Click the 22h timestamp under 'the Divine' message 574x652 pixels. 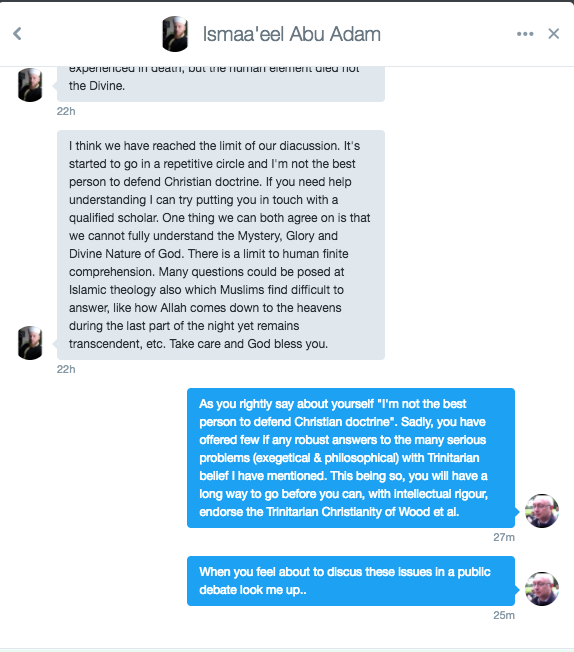[66, 111]
